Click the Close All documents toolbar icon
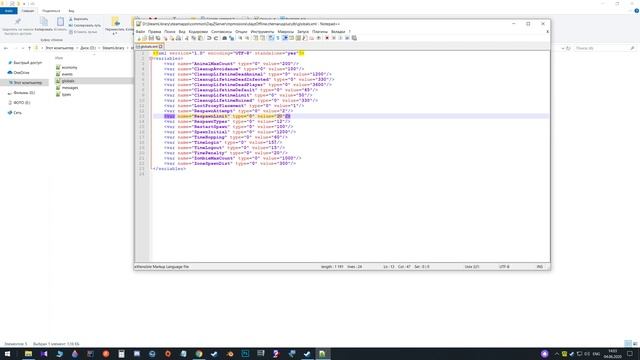Viewport: 640px width, 360px height. pos(172,38)
